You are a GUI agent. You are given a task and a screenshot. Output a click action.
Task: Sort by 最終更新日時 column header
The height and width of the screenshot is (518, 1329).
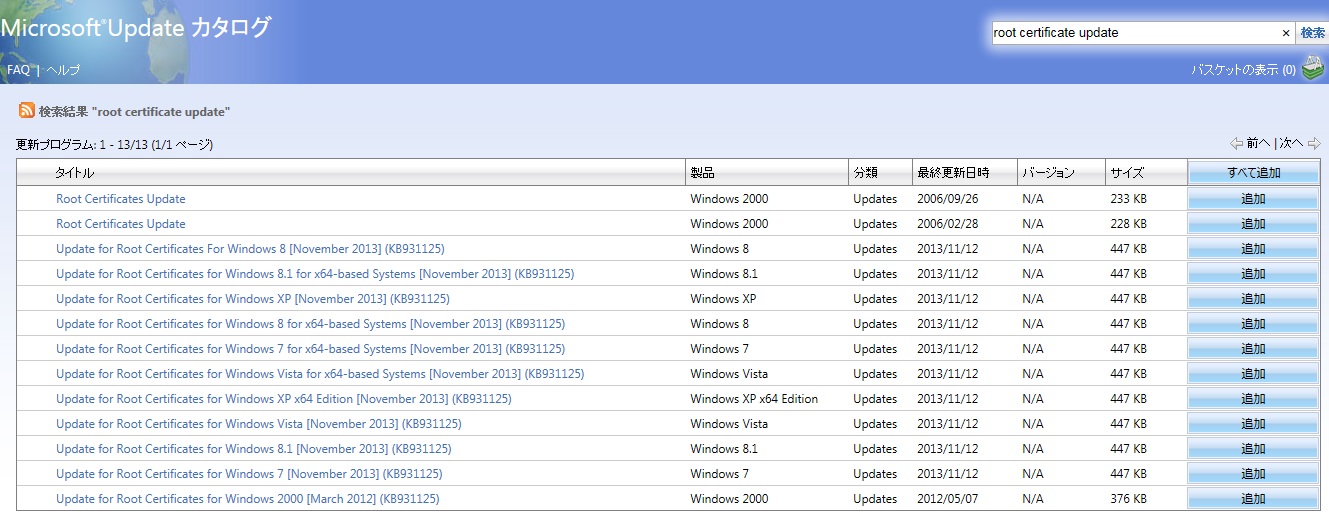click(952, 173)
